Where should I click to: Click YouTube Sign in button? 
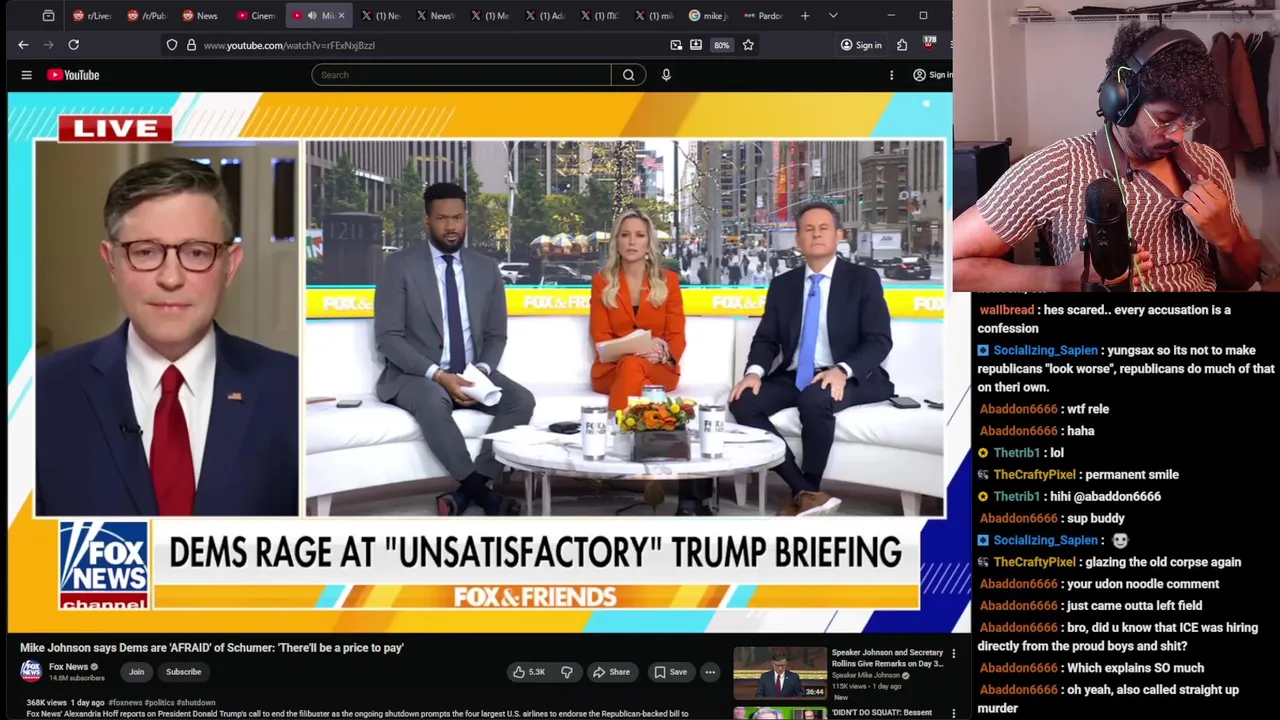[932, 75]
